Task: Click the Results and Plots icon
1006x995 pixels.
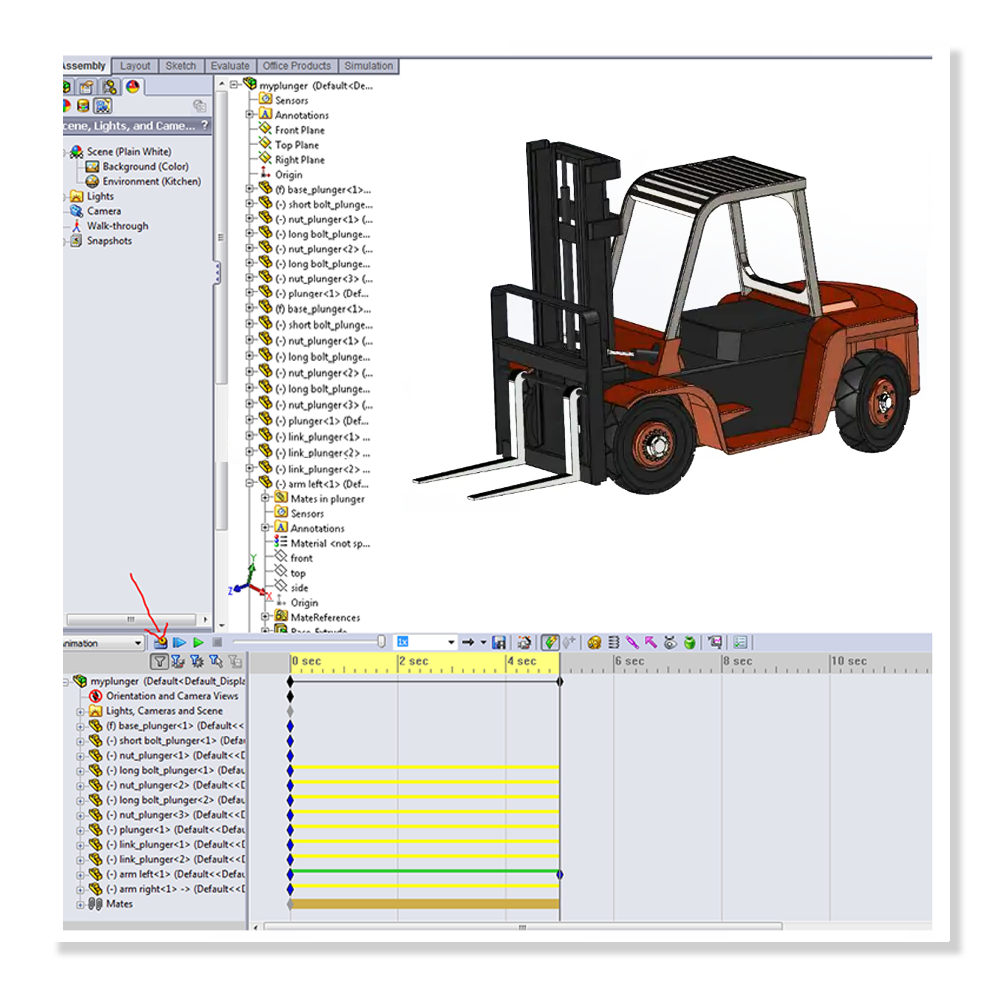Action: tap(715, 642)
